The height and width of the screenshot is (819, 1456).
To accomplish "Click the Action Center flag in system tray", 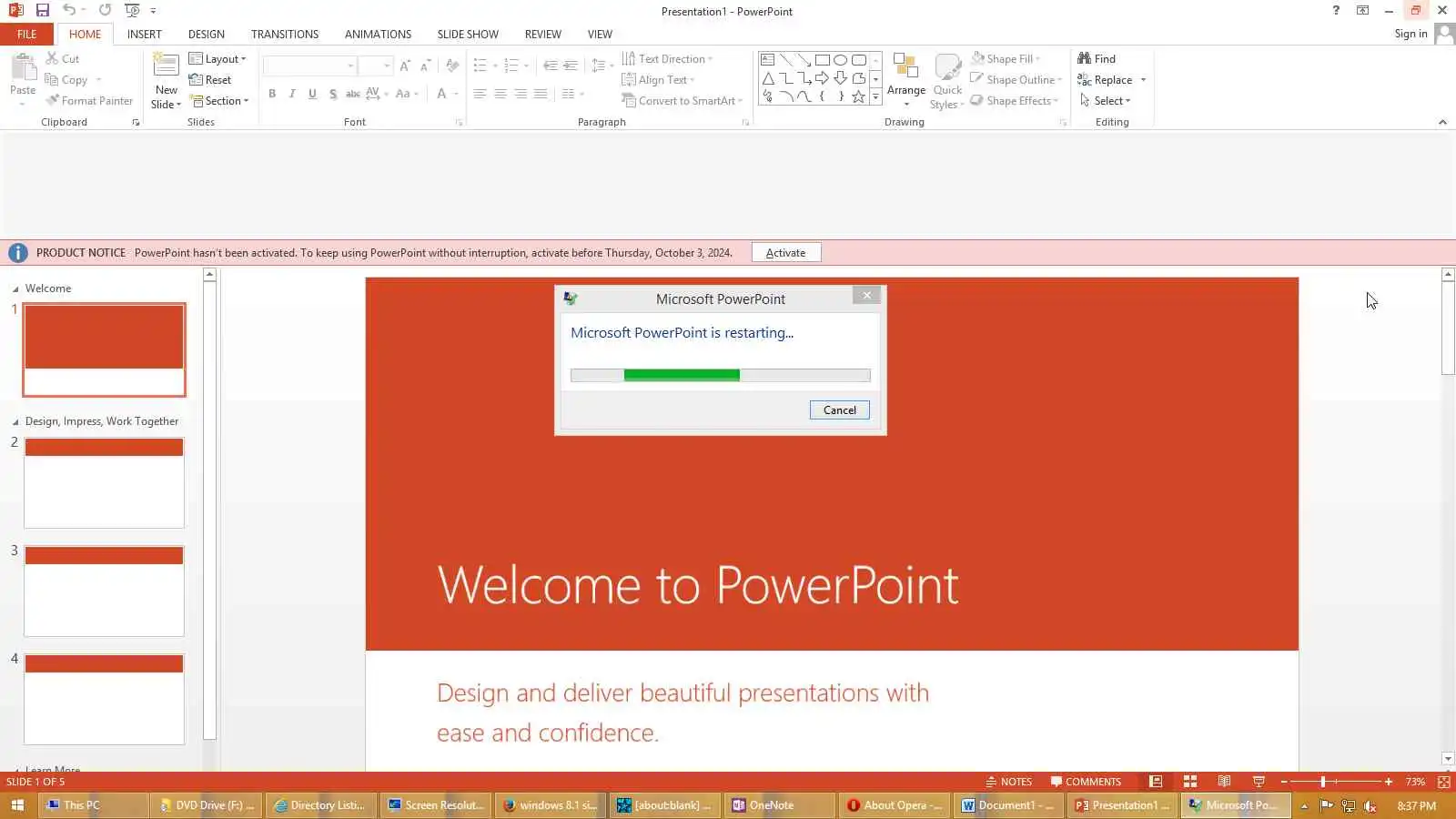I will [x=1327, y=805].
